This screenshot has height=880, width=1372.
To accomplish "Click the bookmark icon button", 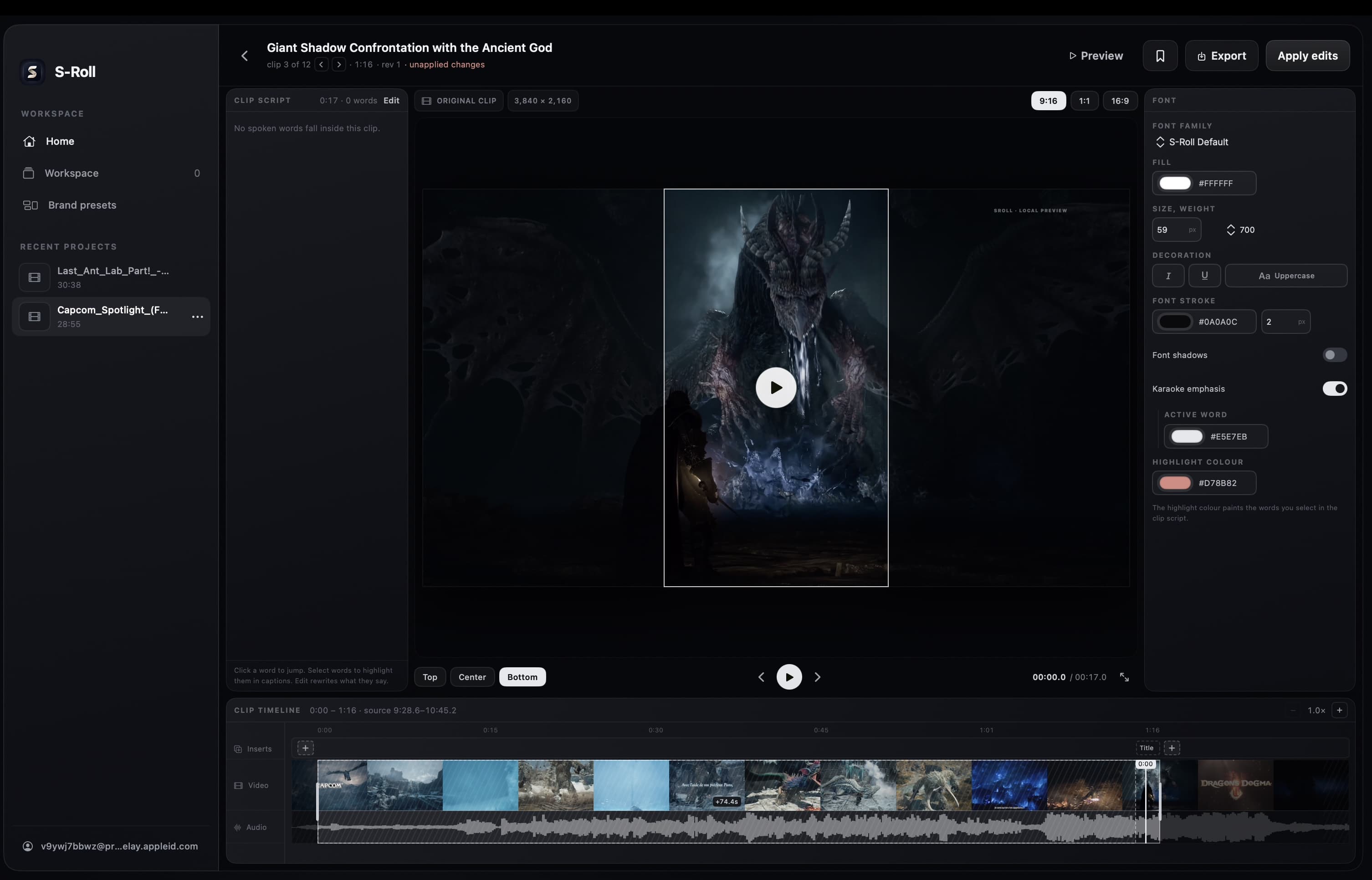I will click(x=1160, y=56).
